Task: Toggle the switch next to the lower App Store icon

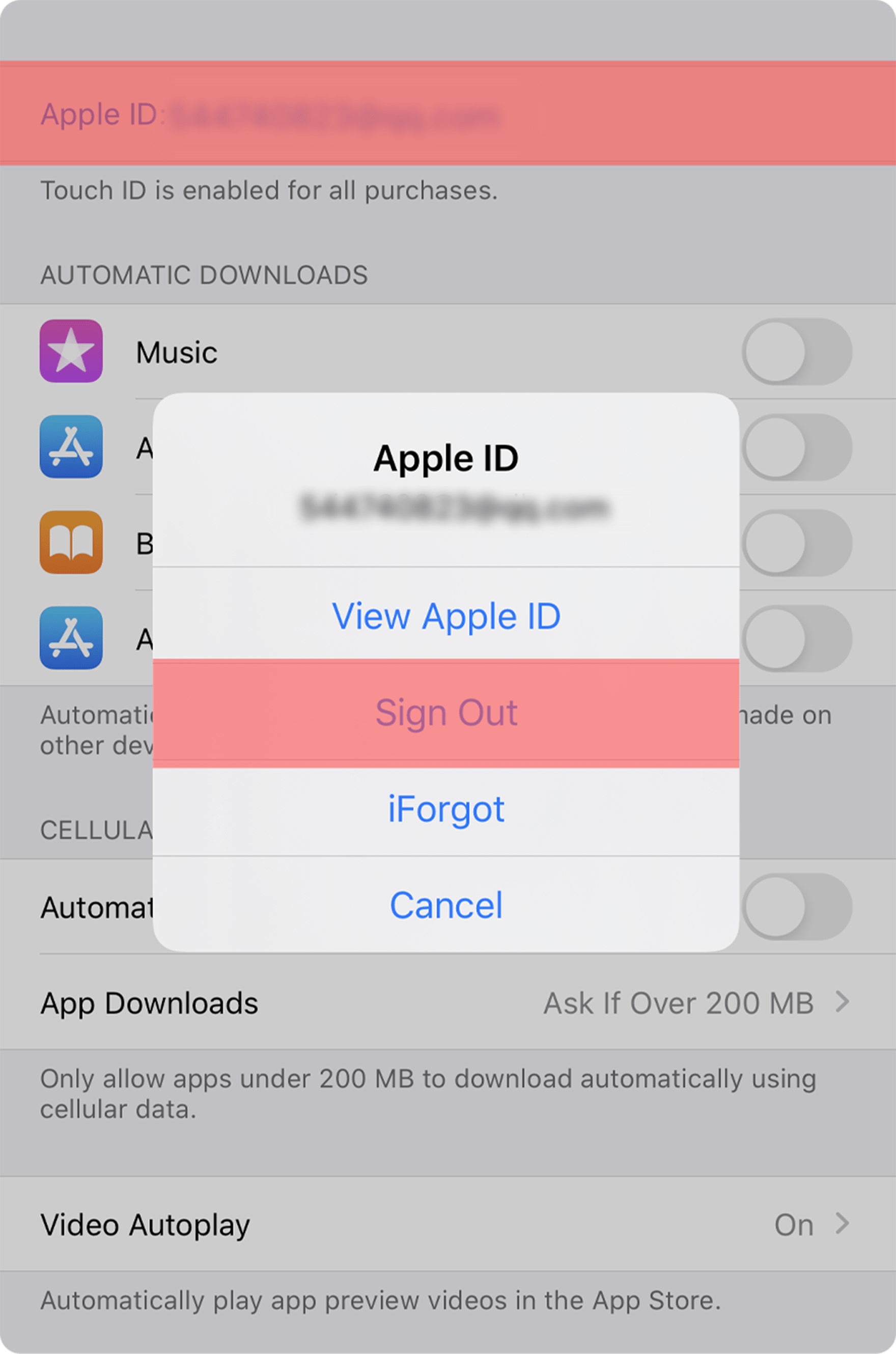Action: point(797,638)
